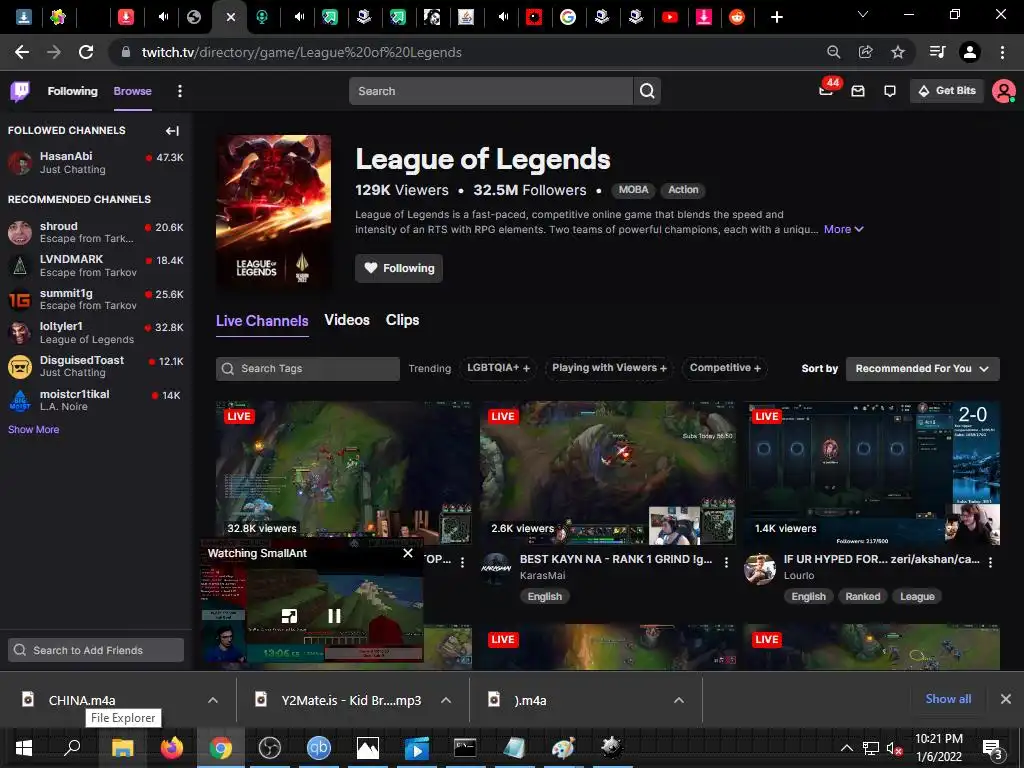Open loltyler1 in recommended channels

click(x=96, y=332)
